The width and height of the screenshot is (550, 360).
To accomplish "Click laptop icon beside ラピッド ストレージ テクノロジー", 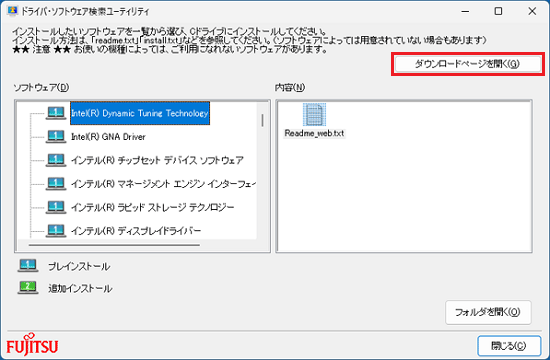I will click(x=56, y=207).
